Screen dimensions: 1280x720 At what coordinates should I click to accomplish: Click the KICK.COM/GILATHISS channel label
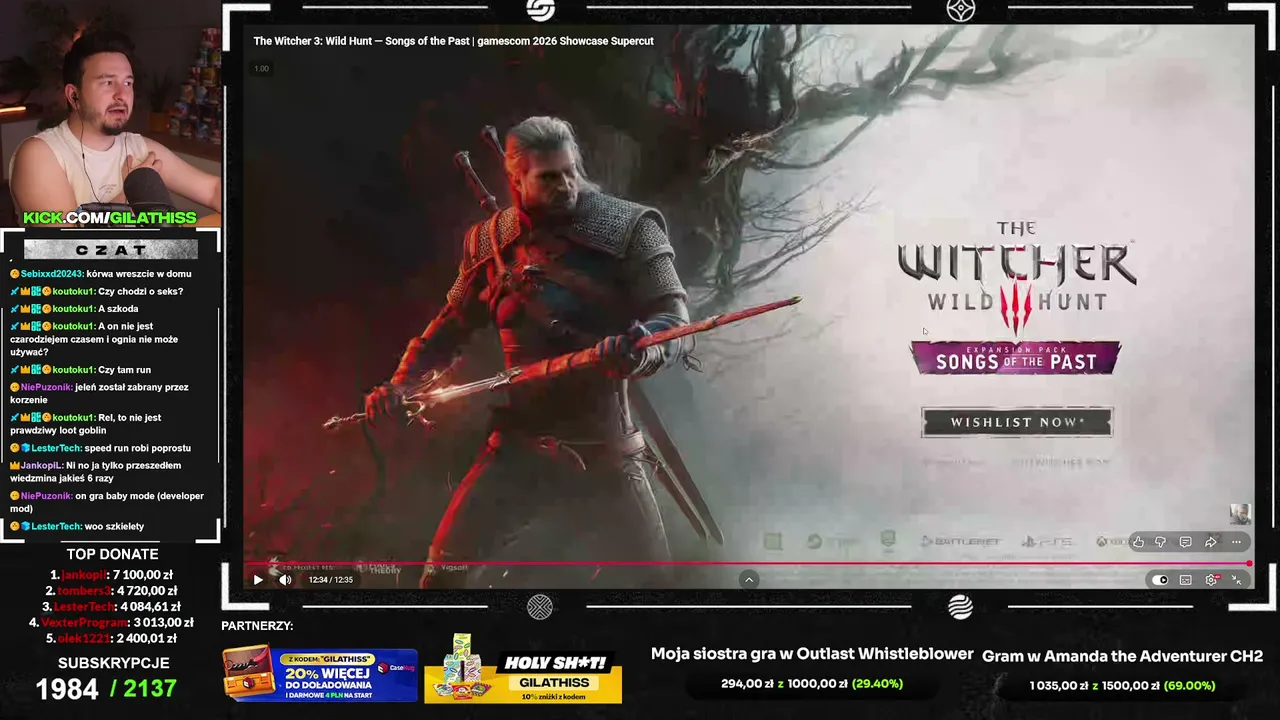(110, 218)
